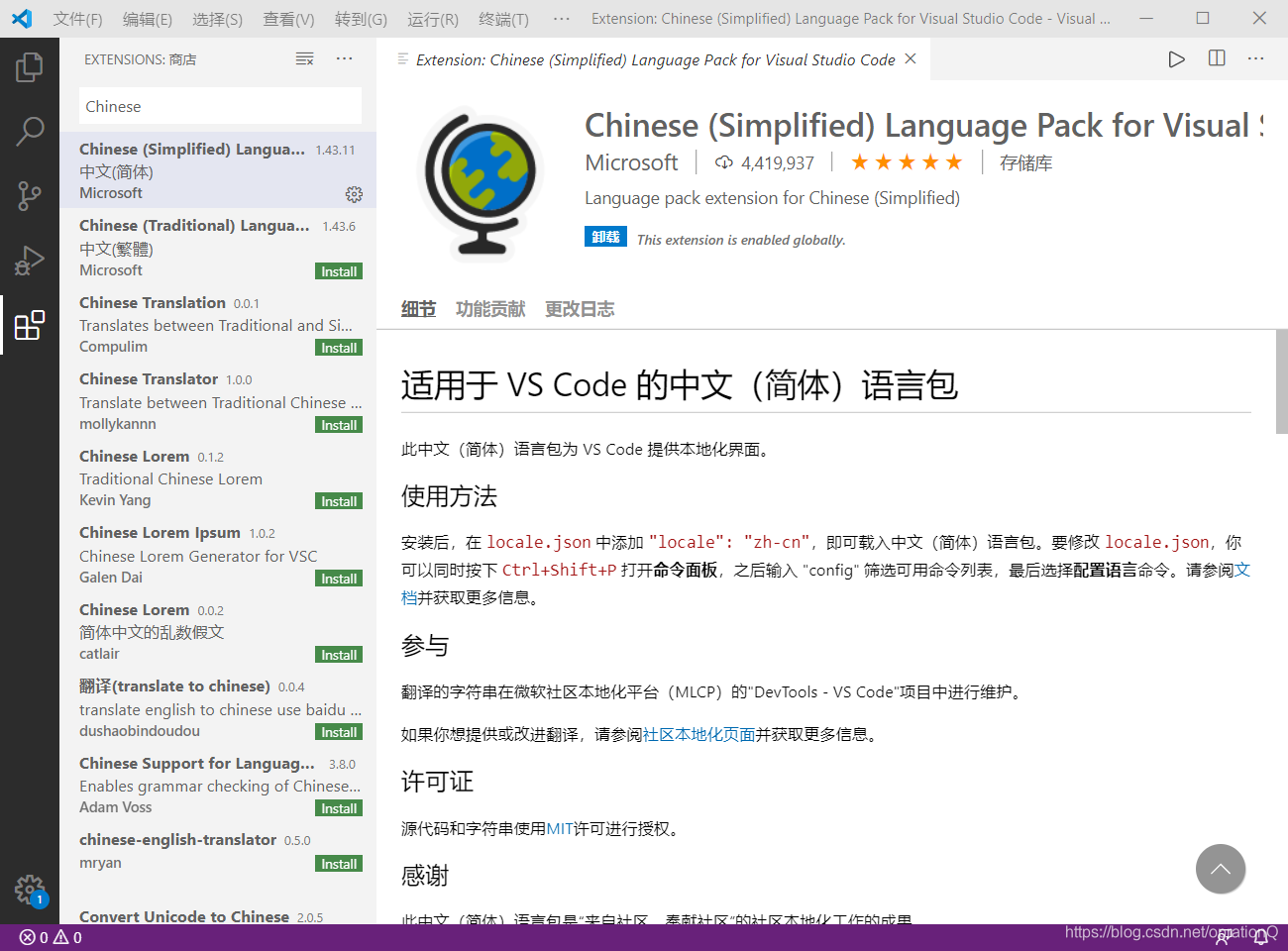Open the Extensions view icon
Screen dimensions: 1288x951
tap(30, 324)
